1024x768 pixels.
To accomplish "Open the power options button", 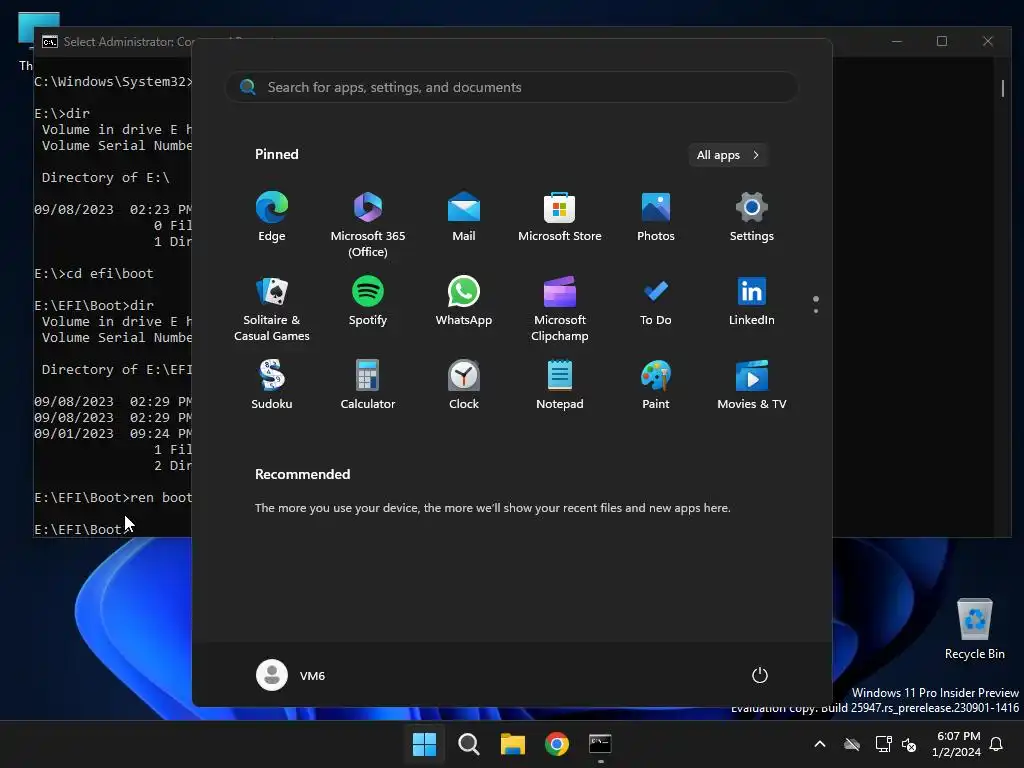I will click(x=760, y=675).
